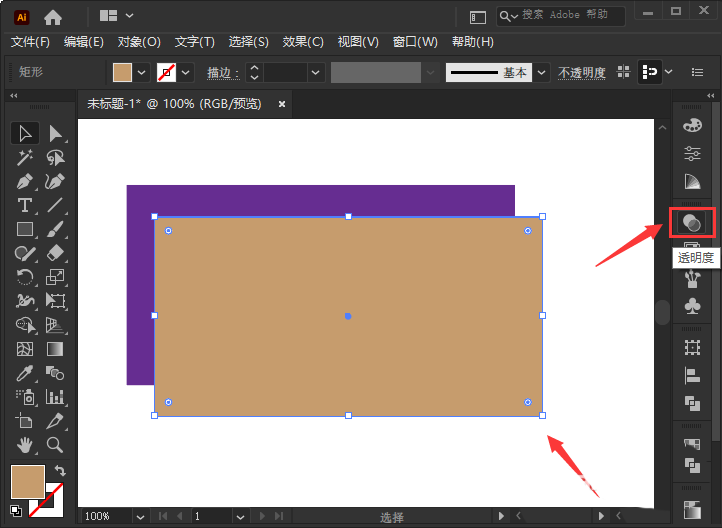
Task: Select the Rectangle tool
Action: click(x=25, y=229)
